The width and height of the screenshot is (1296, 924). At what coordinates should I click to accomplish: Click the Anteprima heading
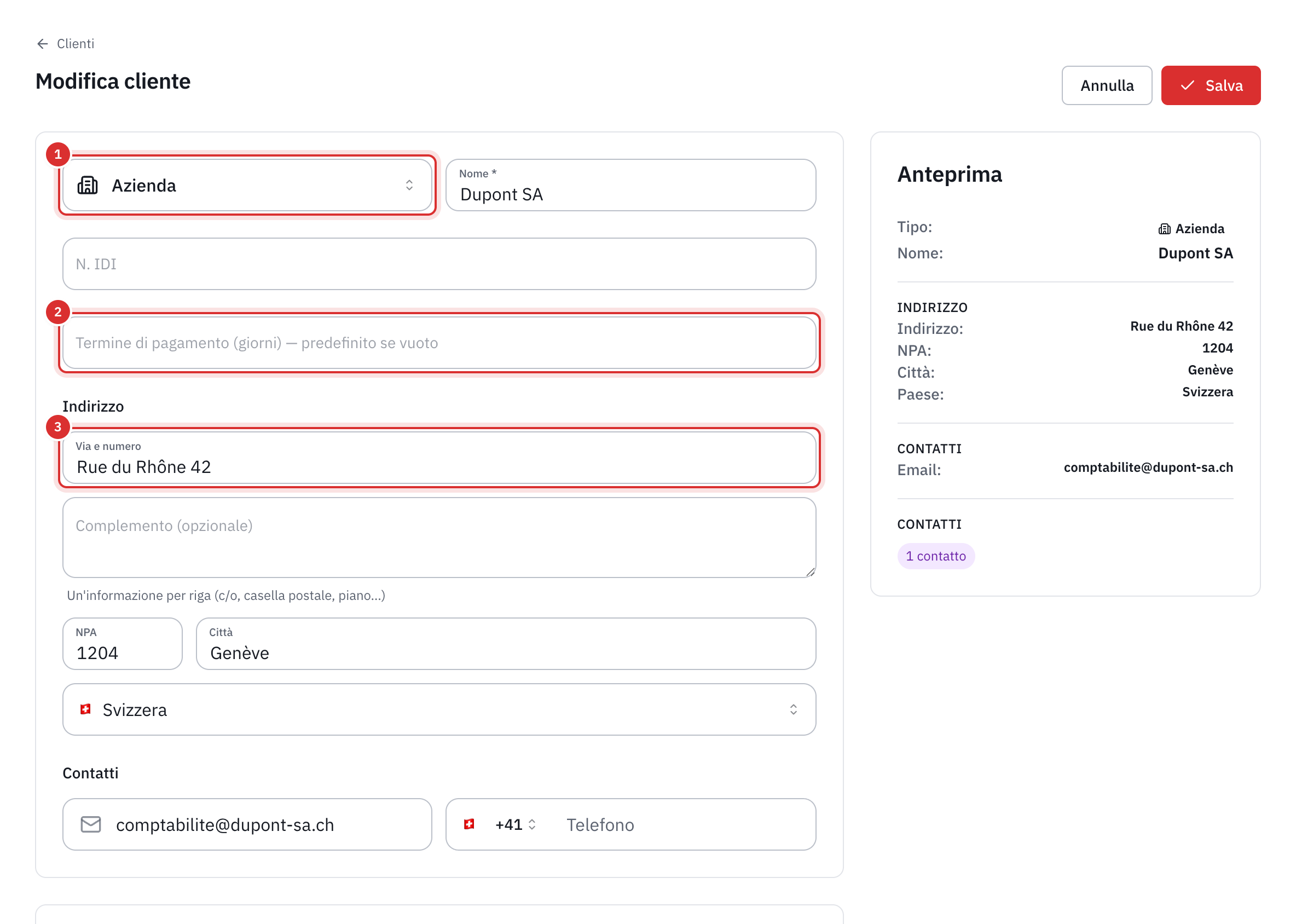[950, 174]
